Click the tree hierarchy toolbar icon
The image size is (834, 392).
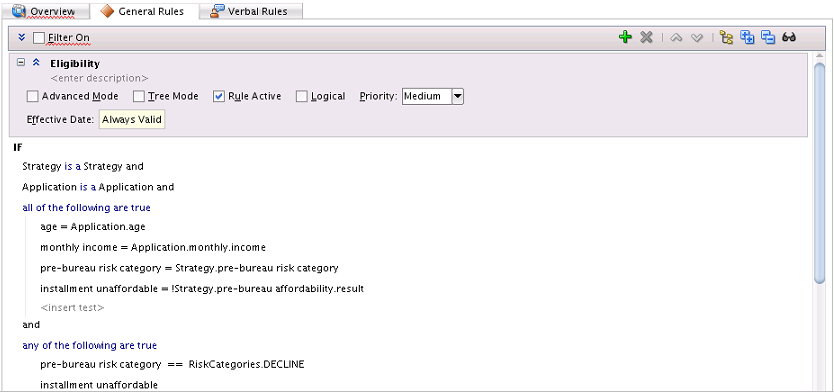[x=726, y=37]
